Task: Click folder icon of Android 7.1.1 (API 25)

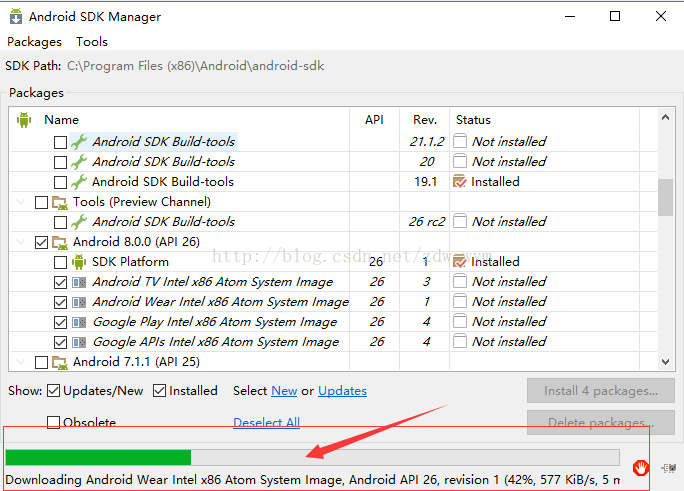Action: click(x=60, y=362)
